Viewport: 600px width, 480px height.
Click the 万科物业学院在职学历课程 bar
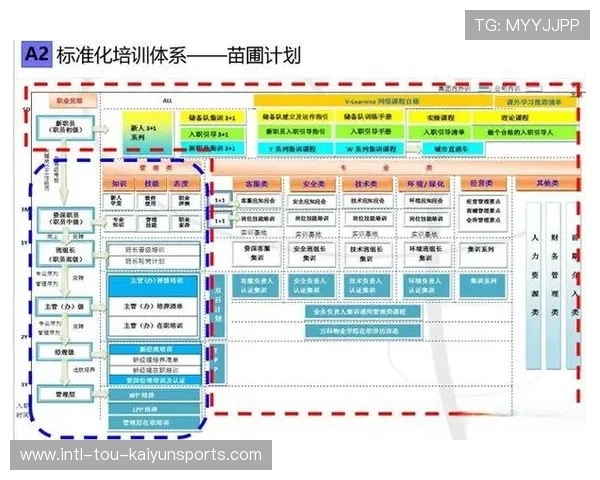coord(363,331)
